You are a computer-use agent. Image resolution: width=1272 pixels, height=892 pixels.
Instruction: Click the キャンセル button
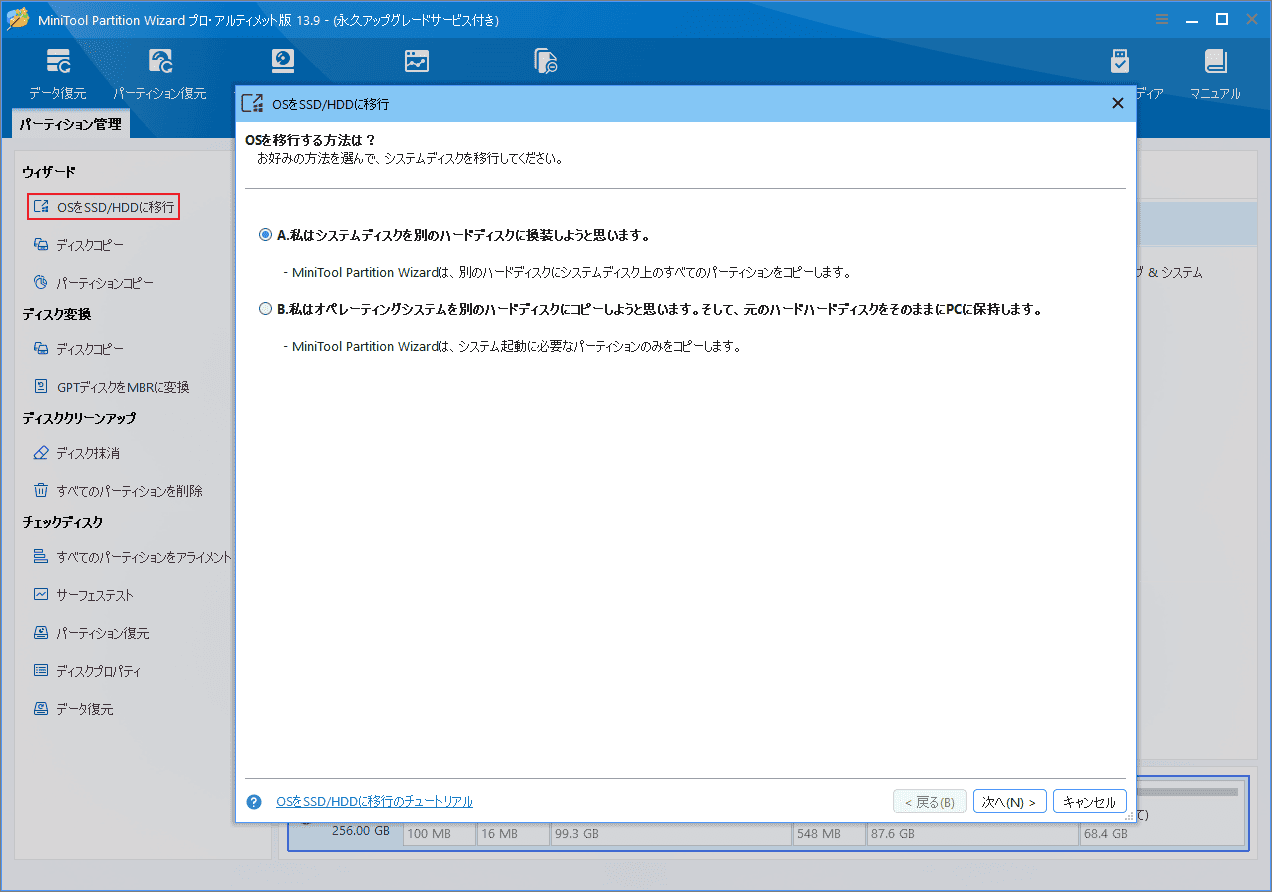pos(1090,802)
